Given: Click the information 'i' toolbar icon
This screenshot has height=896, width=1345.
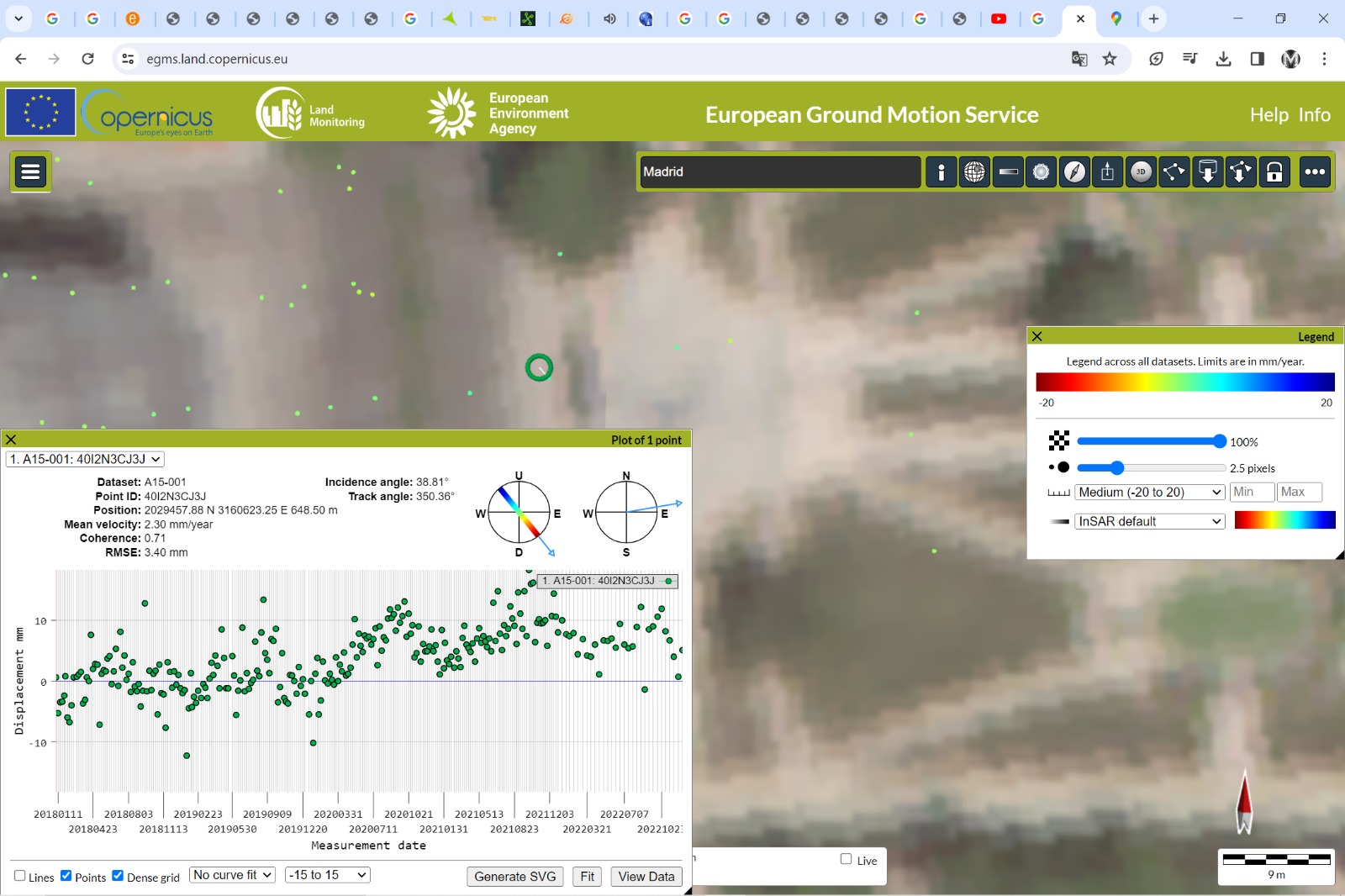Looking at the screenshot, I should (941, 172).
